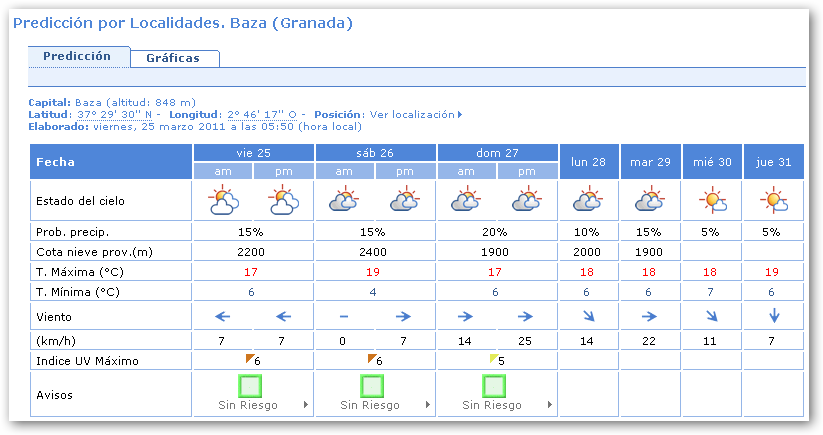Expand Sin Riesgo arrow for sáb 26

point(427,406)
